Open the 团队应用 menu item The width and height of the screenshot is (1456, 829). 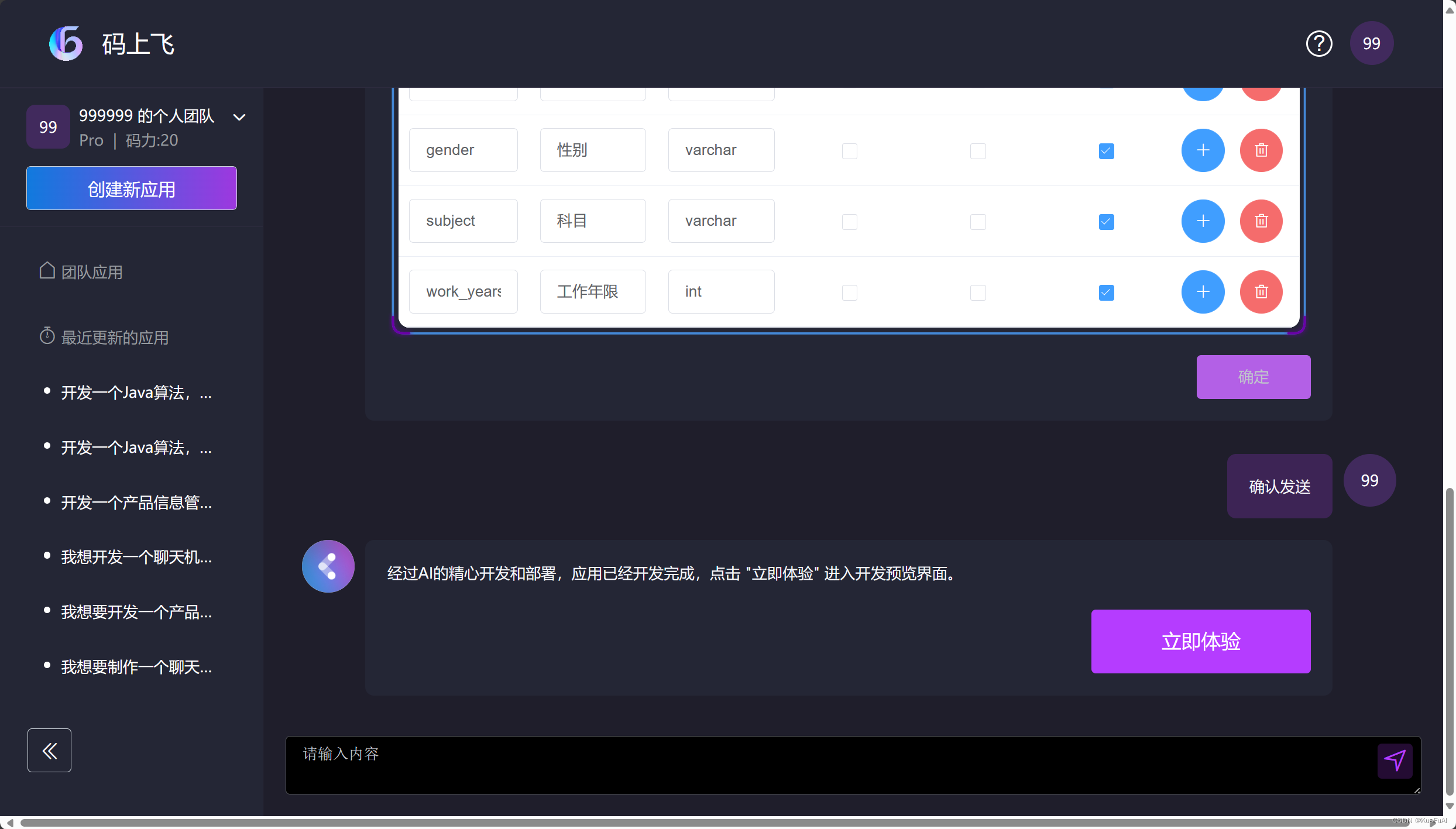[92, 272]
